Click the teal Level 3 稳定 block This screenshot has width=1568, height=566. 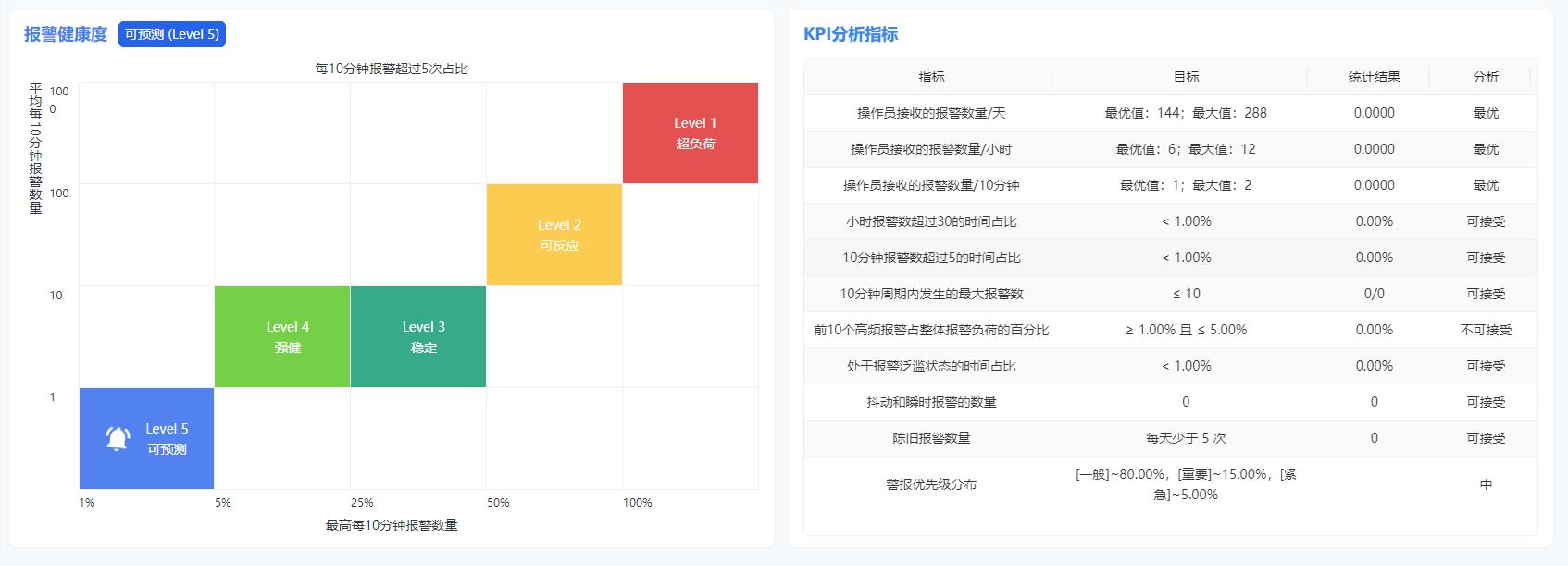[418, 337]
